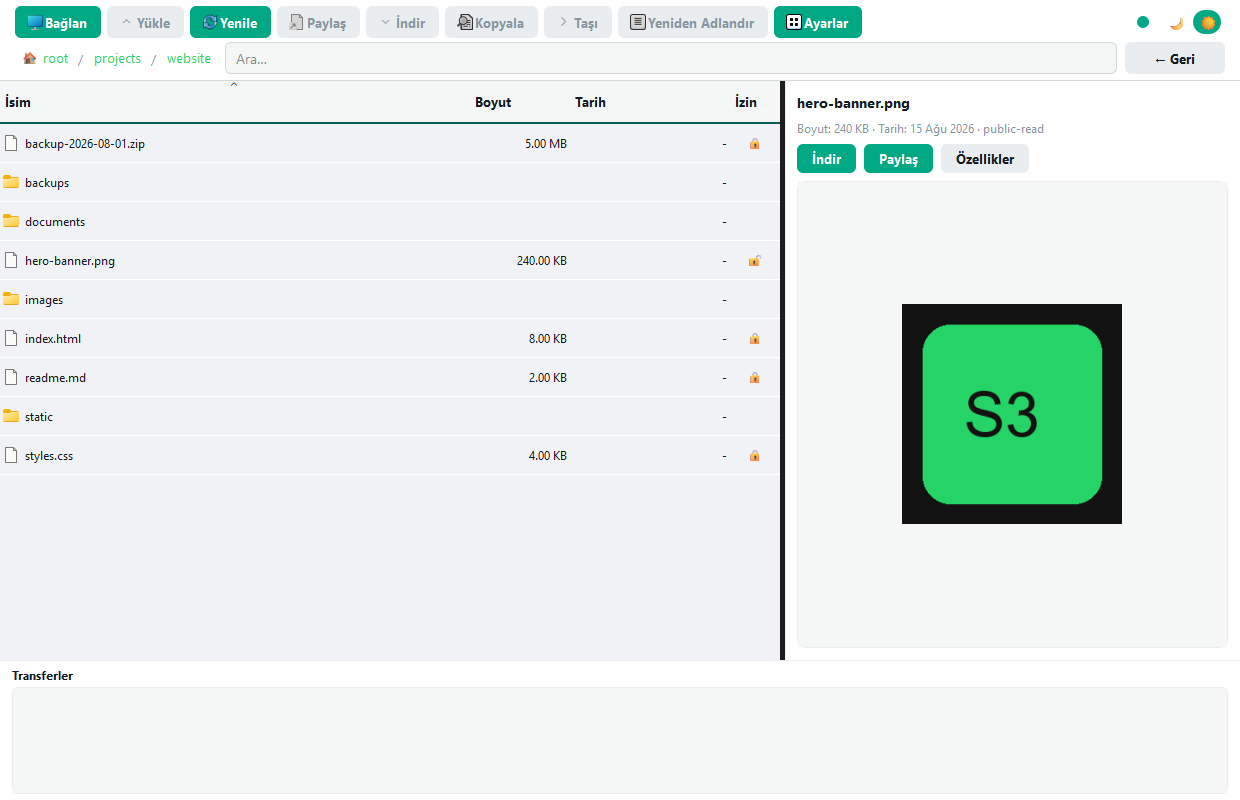Select the hero-banner.png file name in the list

pyautogui.click(x=70, y=261)
